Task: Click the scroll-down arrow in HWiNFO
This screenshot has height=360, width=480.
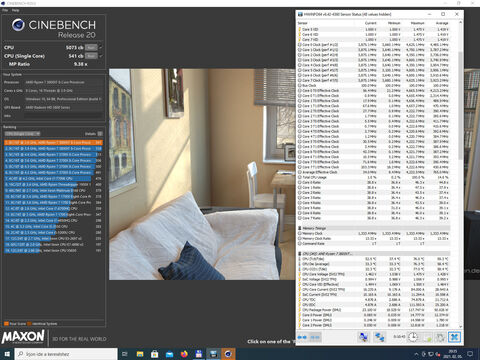Action: click(461, 326)
